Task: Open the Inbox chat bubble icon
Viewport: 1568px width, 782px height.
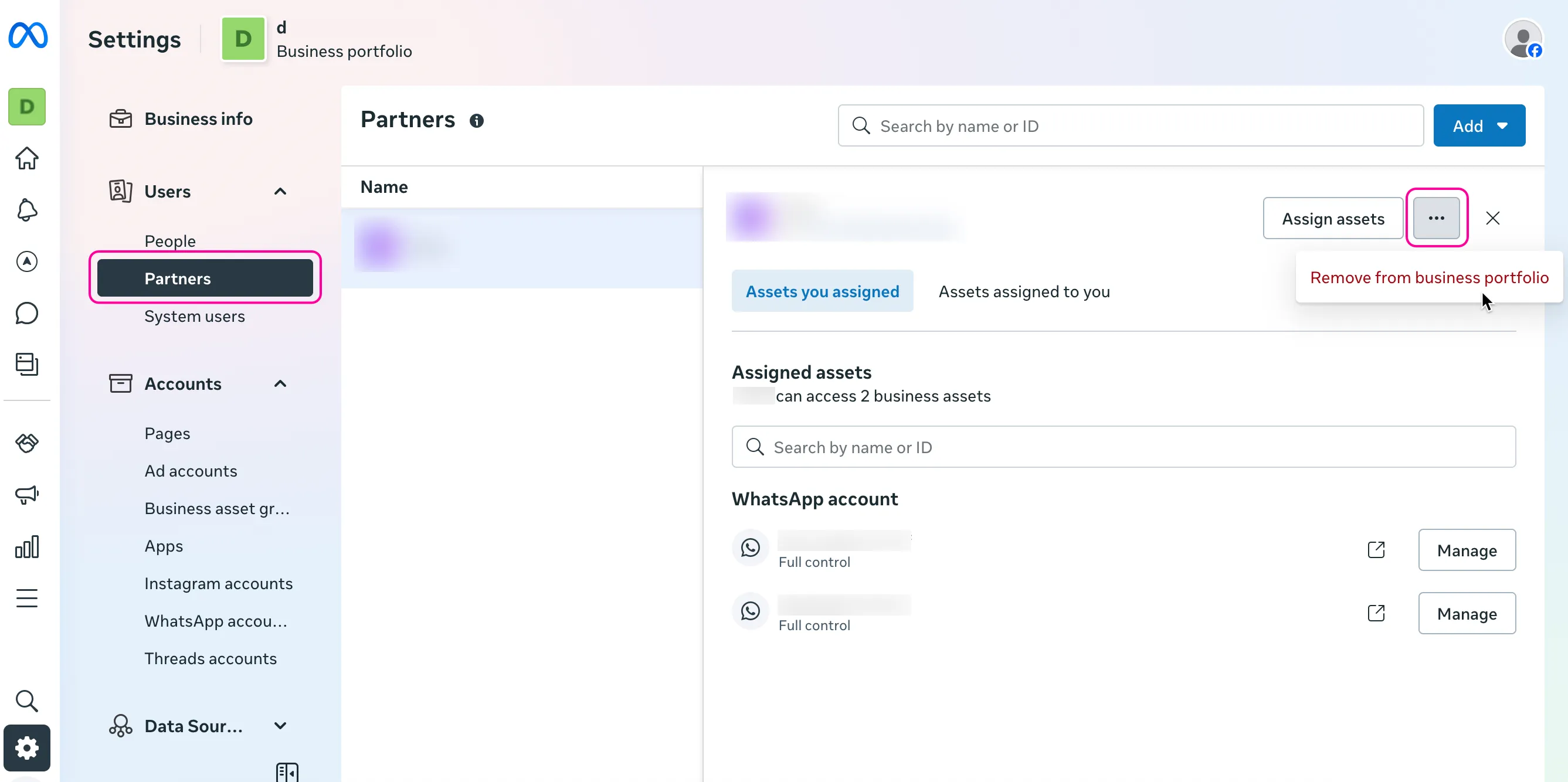Action: (27, 314)
